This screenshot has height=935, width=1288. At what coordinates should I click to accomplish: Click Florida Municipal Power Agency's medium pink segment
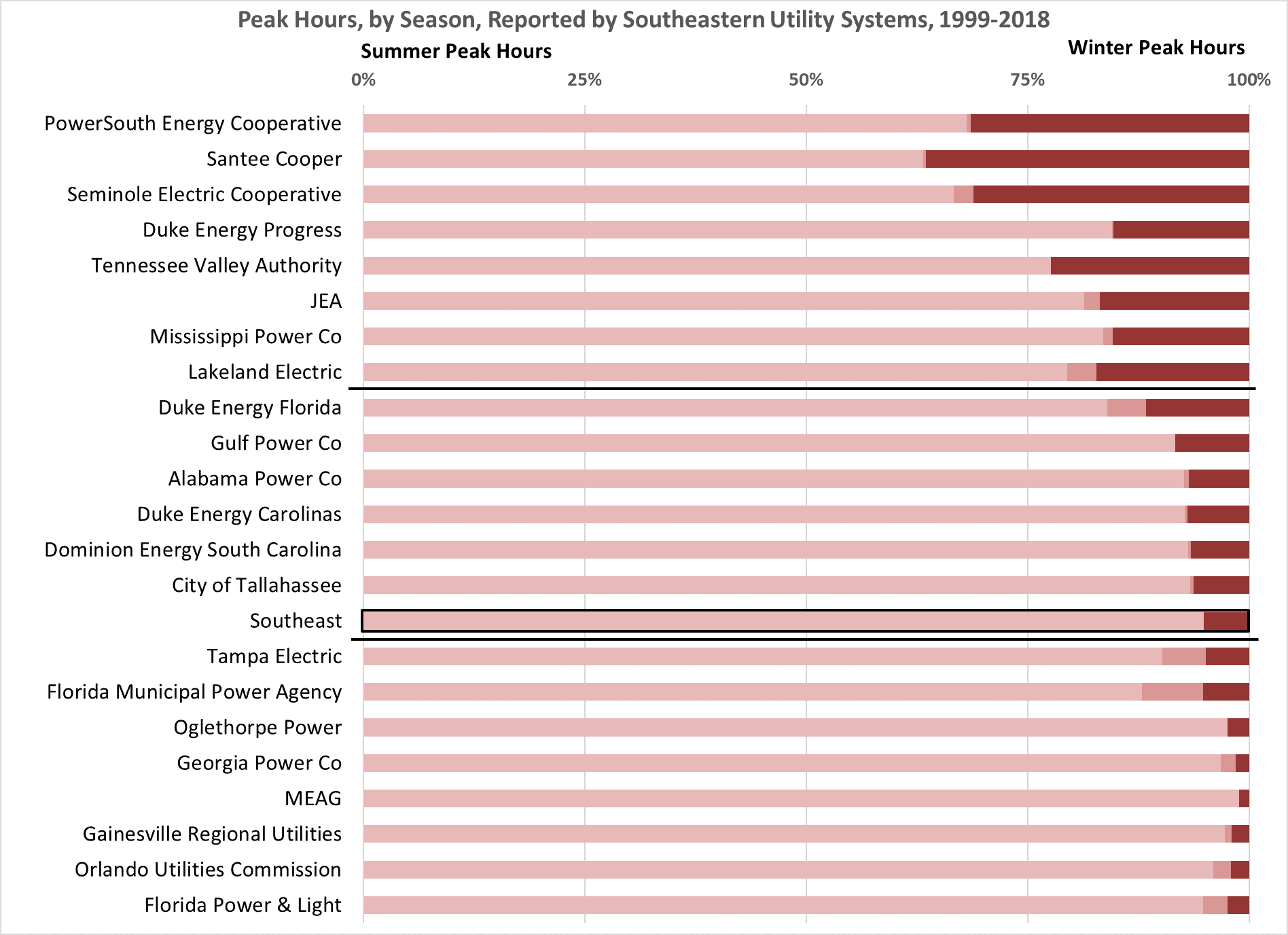point(1172,692)
